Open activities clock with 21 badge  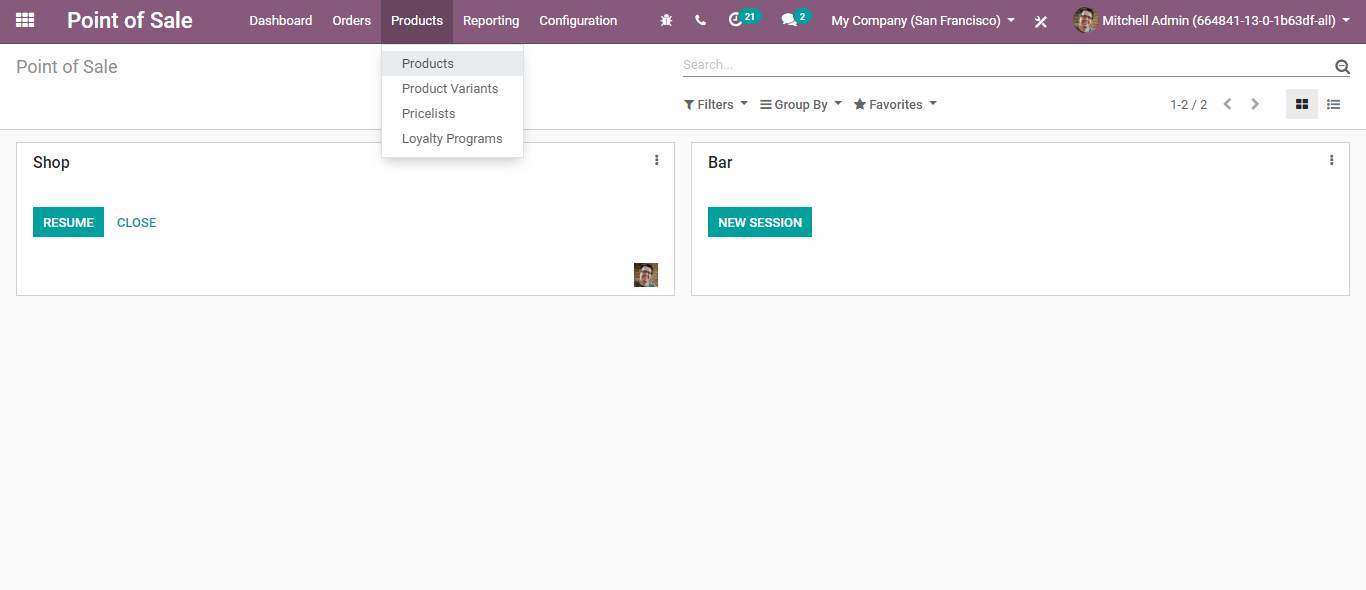pyautogui.click(x=743, y=19)
